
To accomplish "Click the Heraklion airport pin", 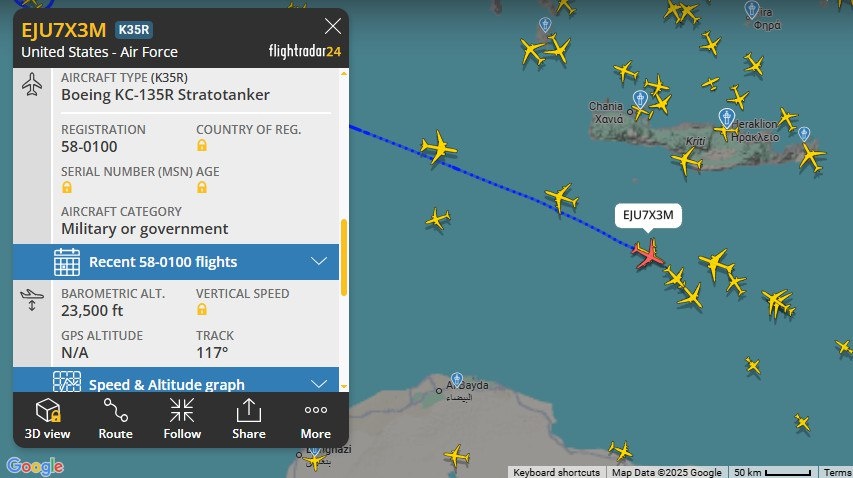I will [726, 118].
